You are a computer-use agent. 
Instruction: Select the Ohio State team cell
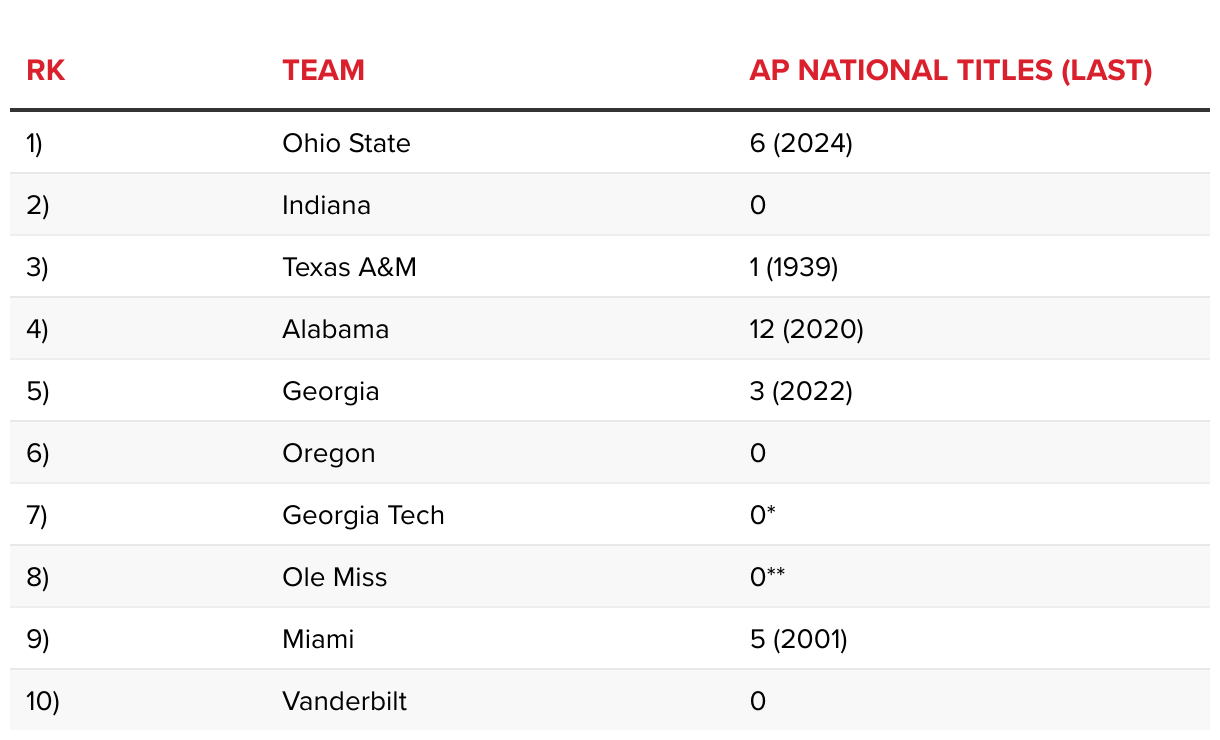[346, 144]
